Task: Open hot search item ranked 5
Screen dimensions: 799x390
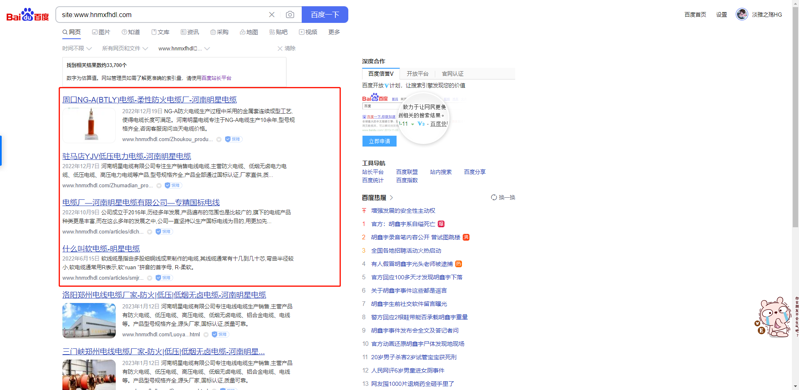Action: pos(416,277)
